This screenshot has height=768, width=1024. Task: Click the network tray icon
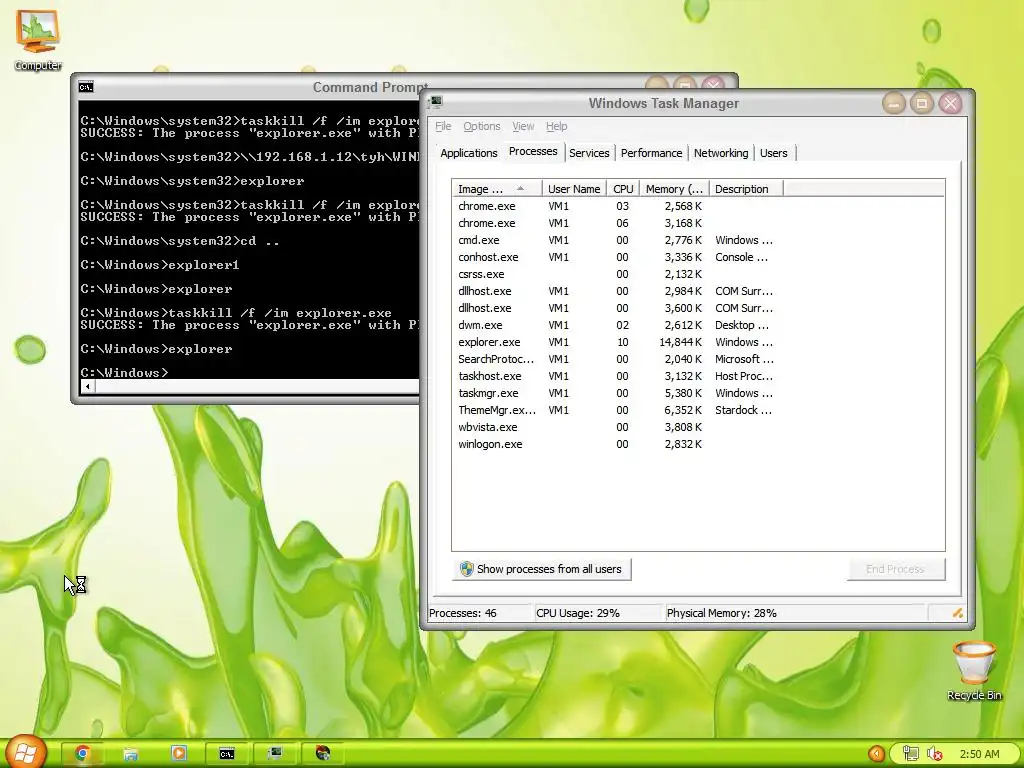910,754
